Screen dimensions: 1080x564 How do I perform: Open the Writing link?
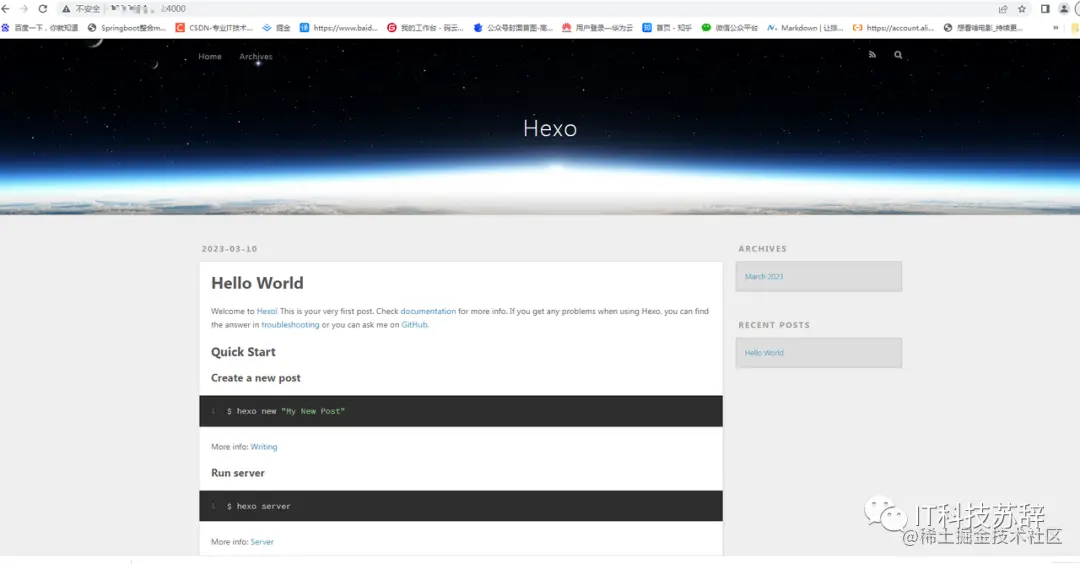click(x=264, y=447)
